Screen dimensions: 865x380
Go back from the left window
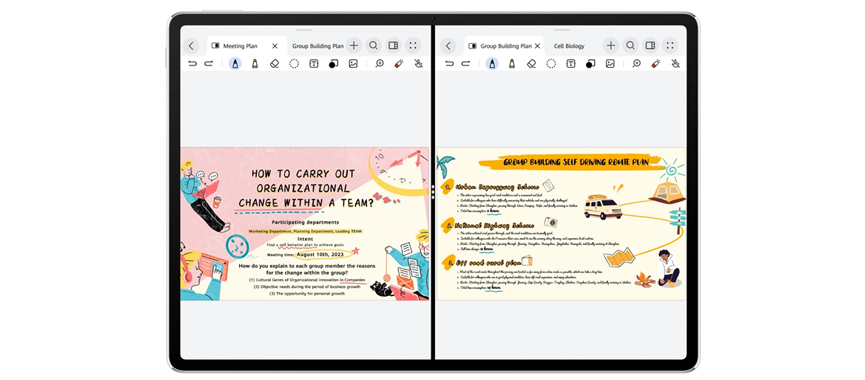point(191,45)
